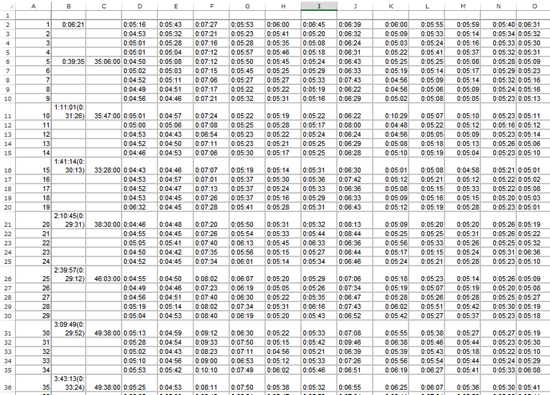Click cell F32 showing 0:09:33
The image size is (550, 395).
click(x=212, y=342)
